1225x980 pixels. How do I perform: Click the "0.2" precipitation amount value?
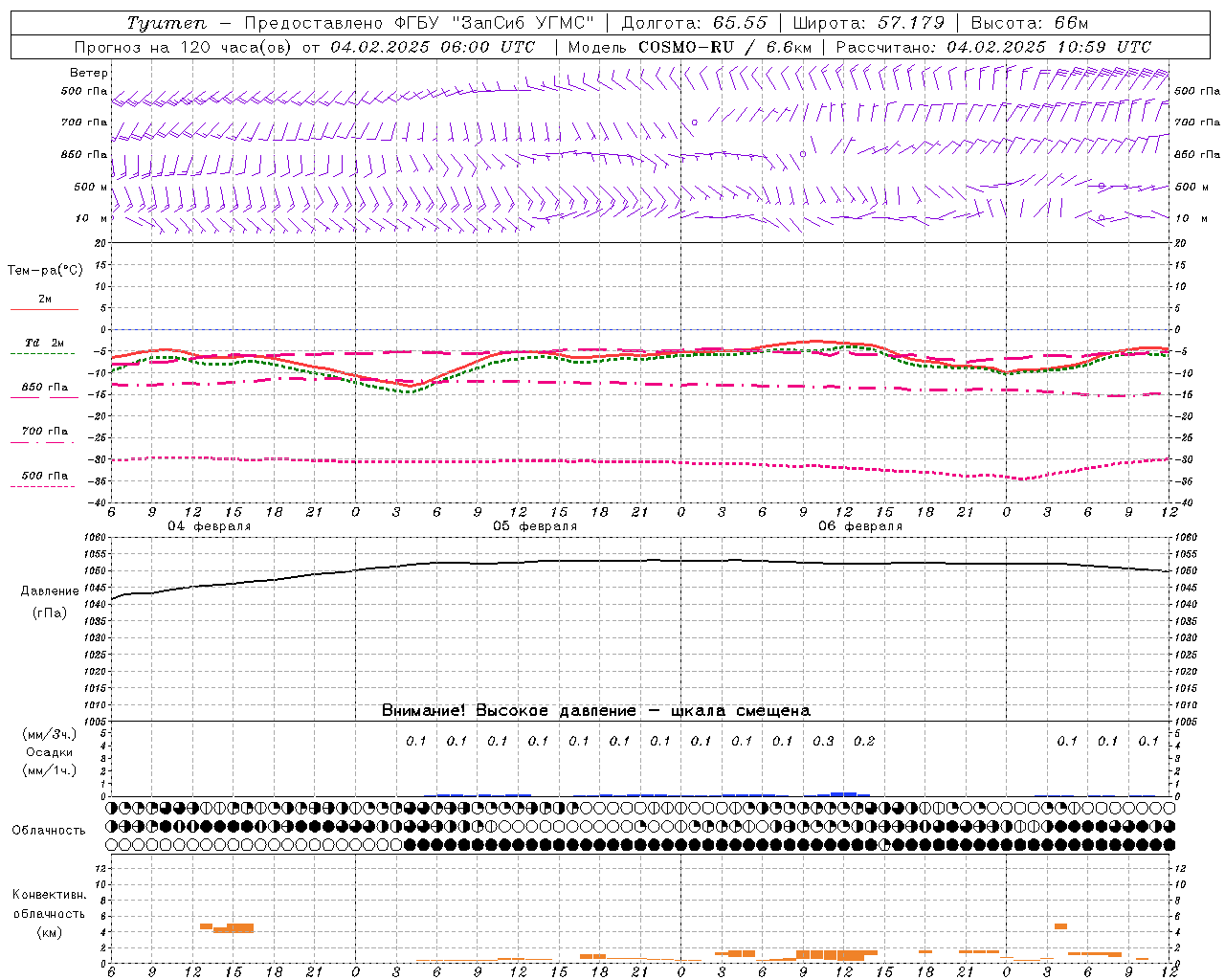coord(864,741)
